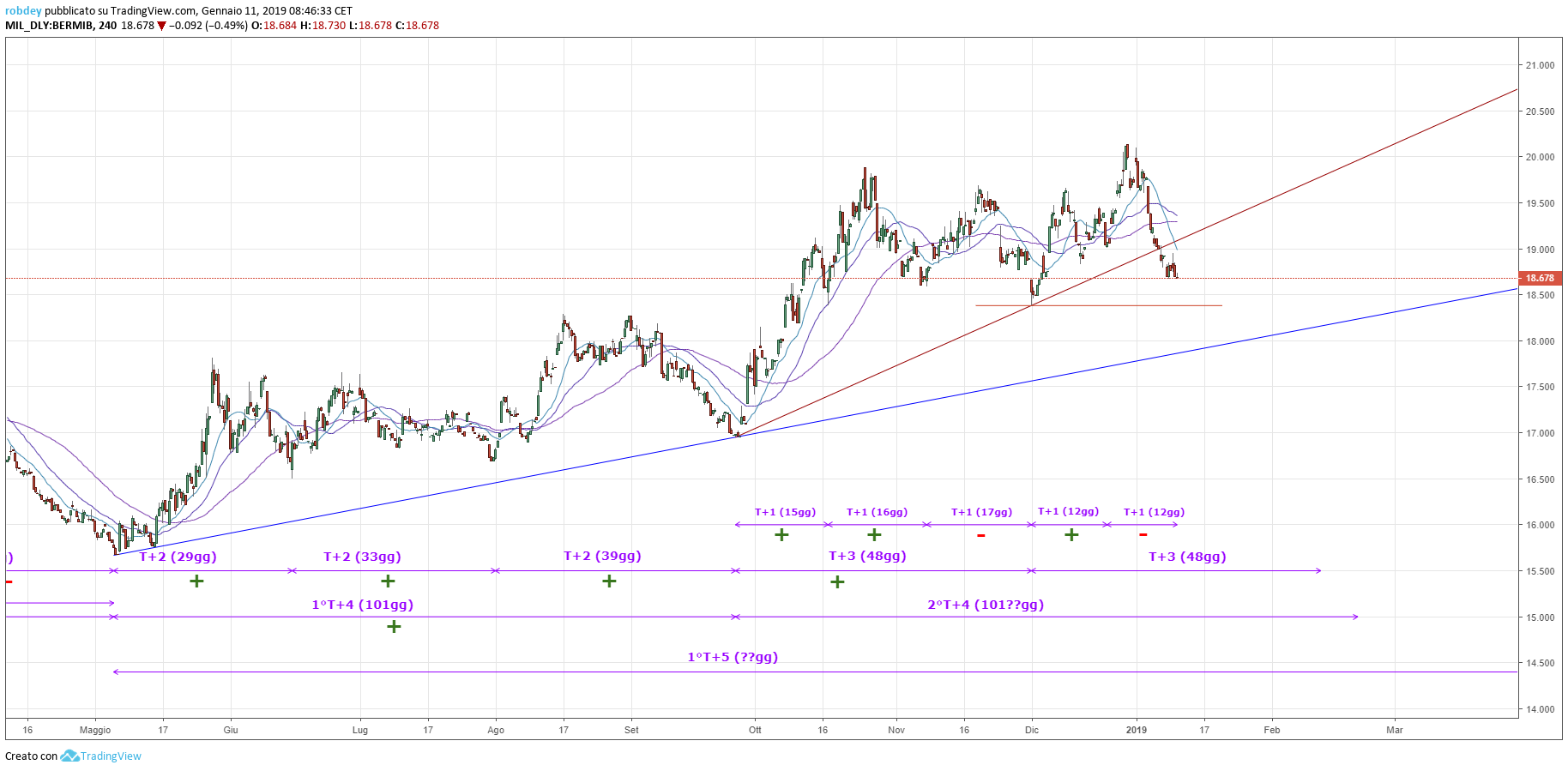Click the Feb date label on time axis

tap(1272, 730)
